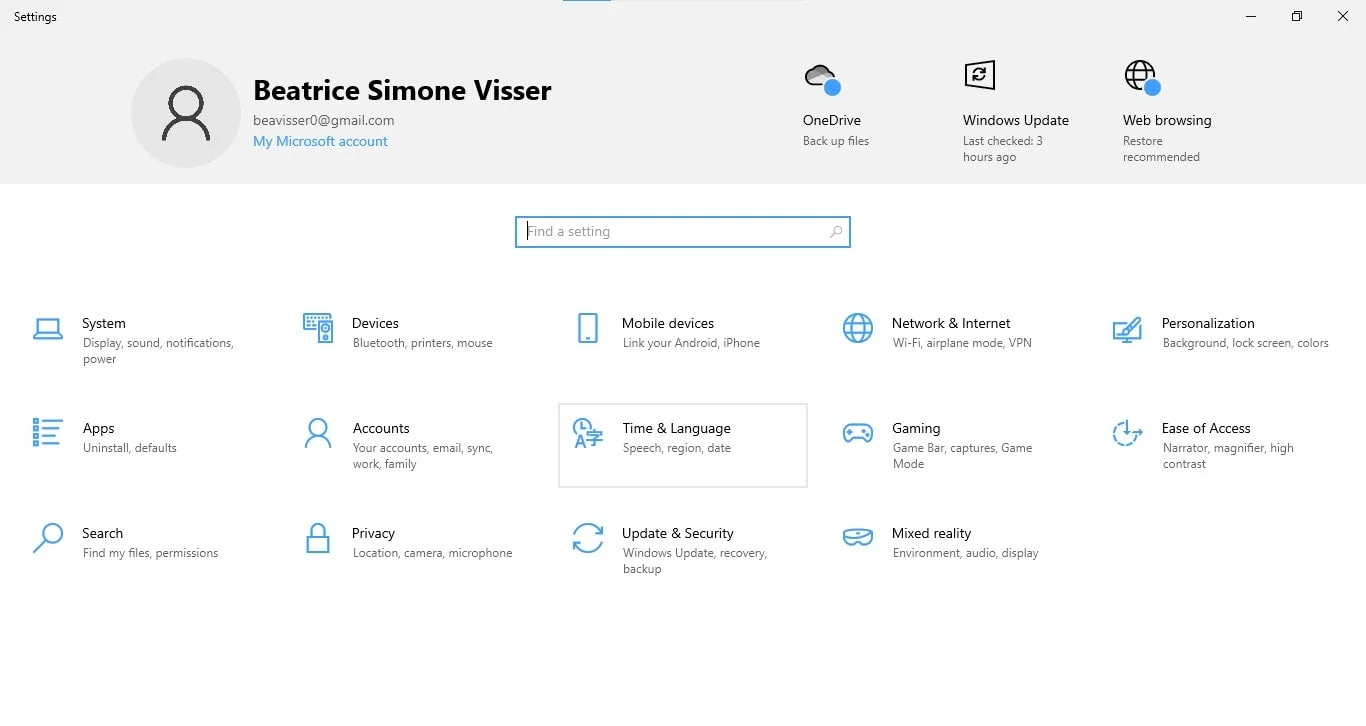Image resolution: width=1366 pixels, height=726 pixels.
Task: Click the user profile avatar picture
Action: pos(186,113)
